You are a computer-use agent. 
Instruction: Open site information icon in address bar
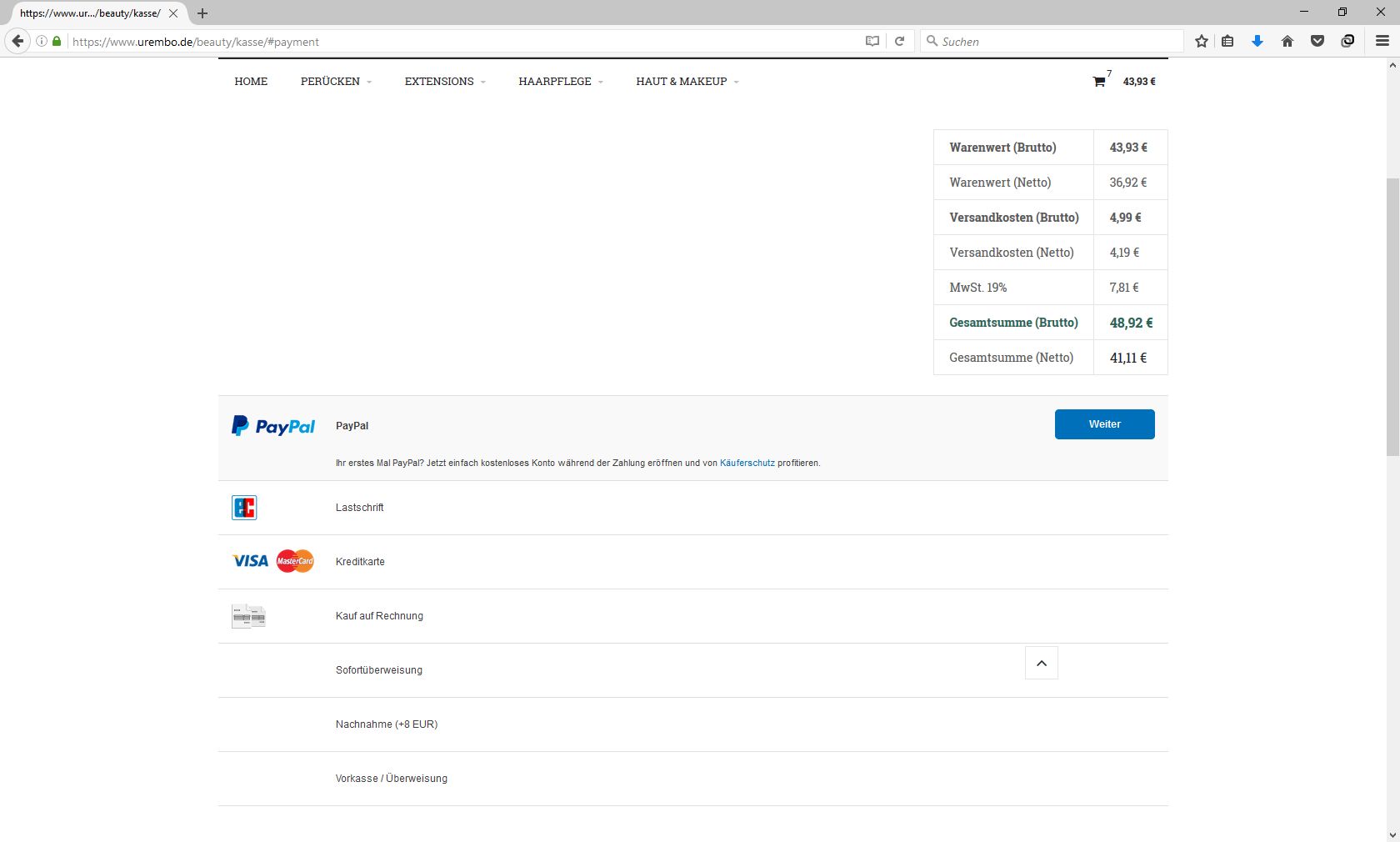point(41,41)
